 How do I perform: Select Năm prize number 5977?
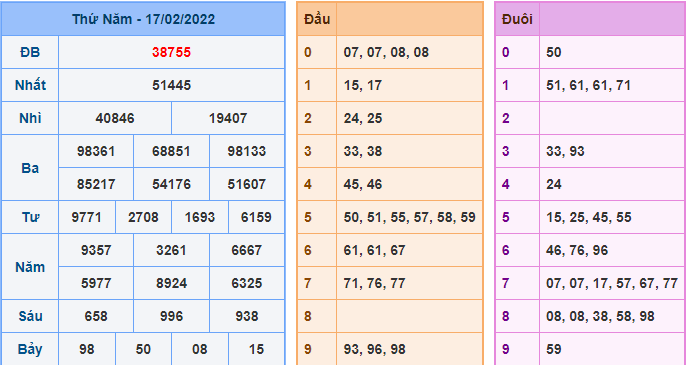[x=96, y=283]
